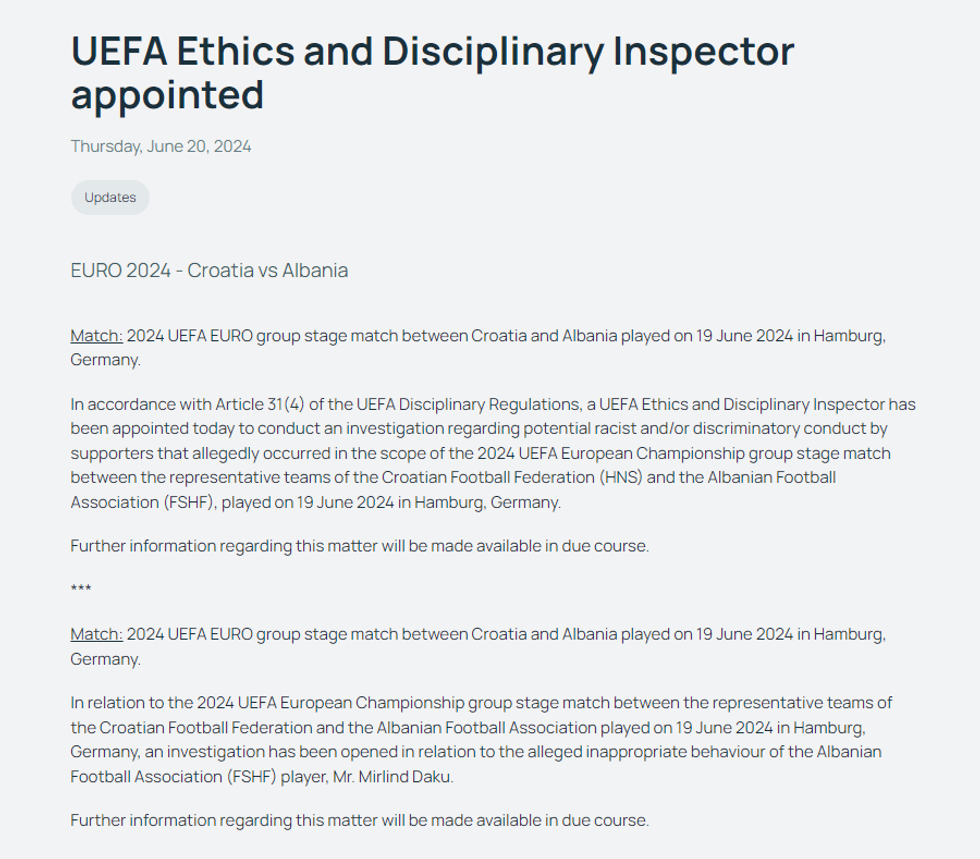980x859 pixels.
Task: Click the first Further information sentence
Action: pos(360,546)
